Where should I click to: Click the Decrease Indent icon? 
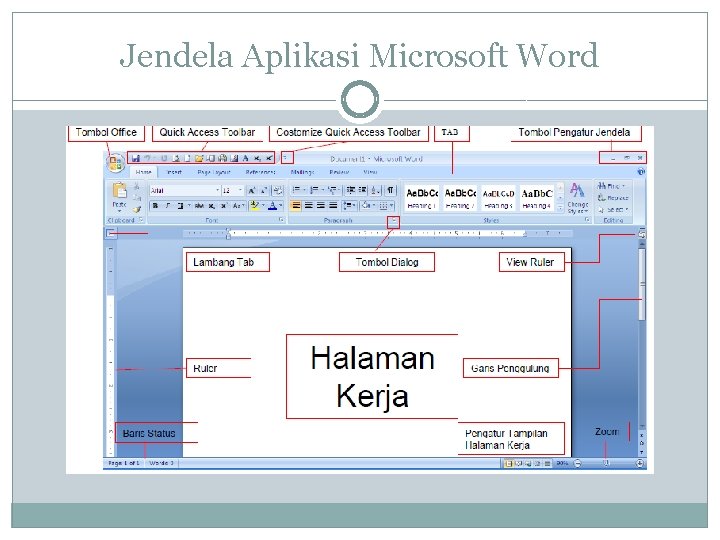(x=351, y=190)
